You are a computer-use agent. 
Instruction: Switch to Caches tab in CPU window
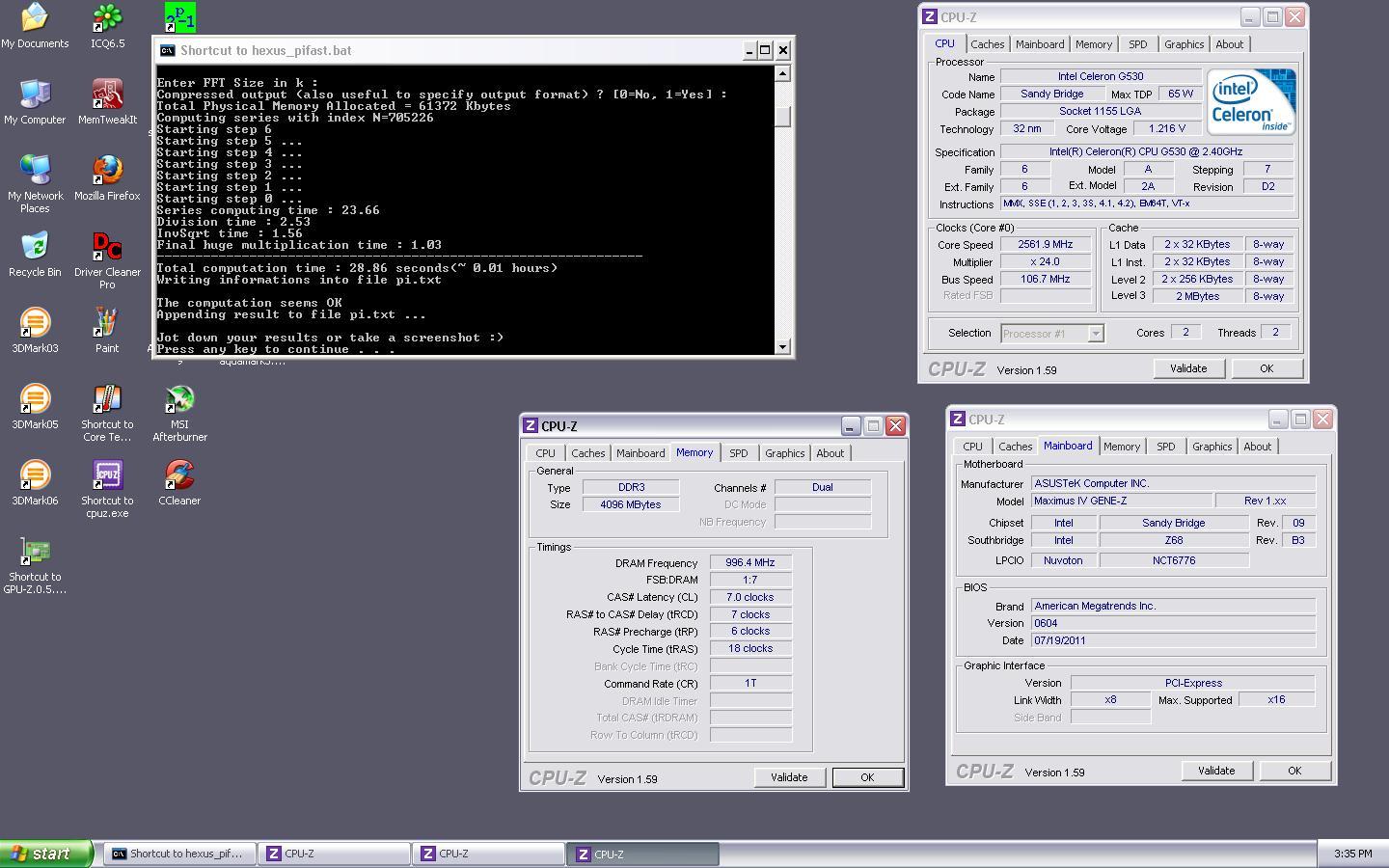click(x=987, y=44)
